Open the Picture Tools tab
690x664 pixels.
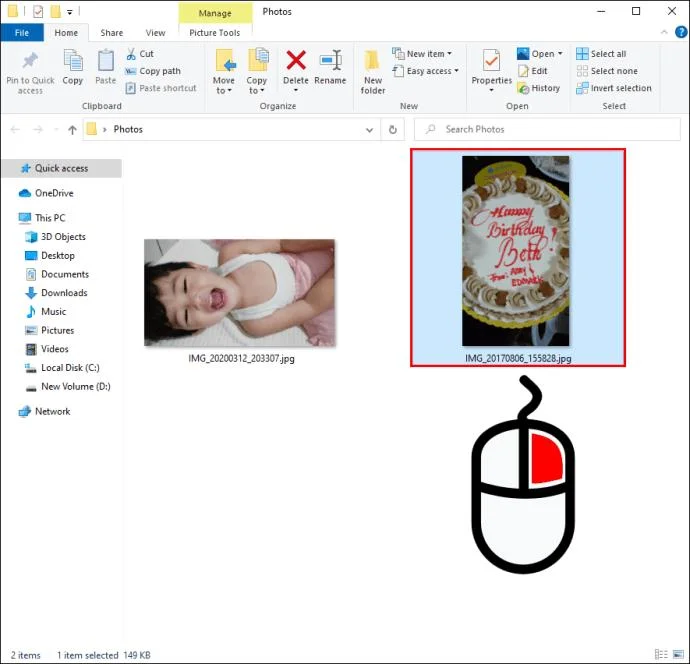coord(215,33)
